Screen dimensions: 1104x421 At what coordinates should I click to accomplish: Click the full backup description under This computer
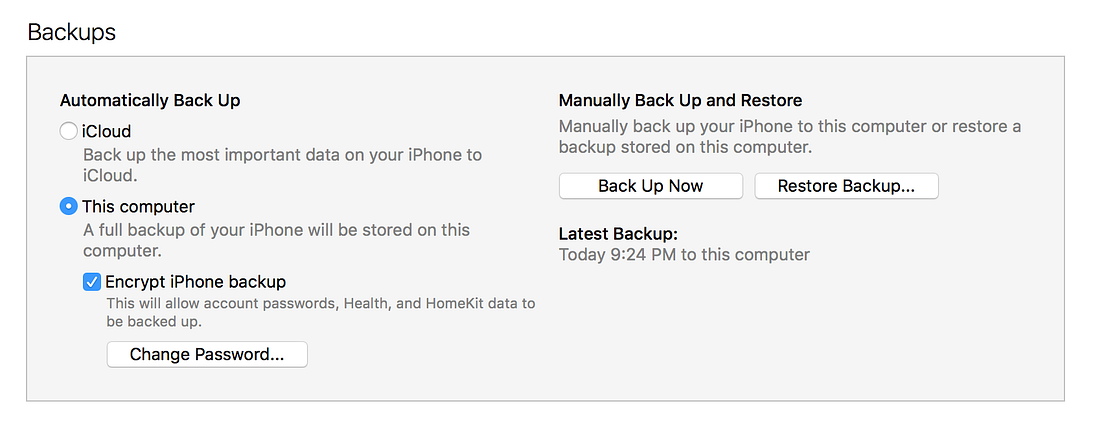(x=276, y=240)
